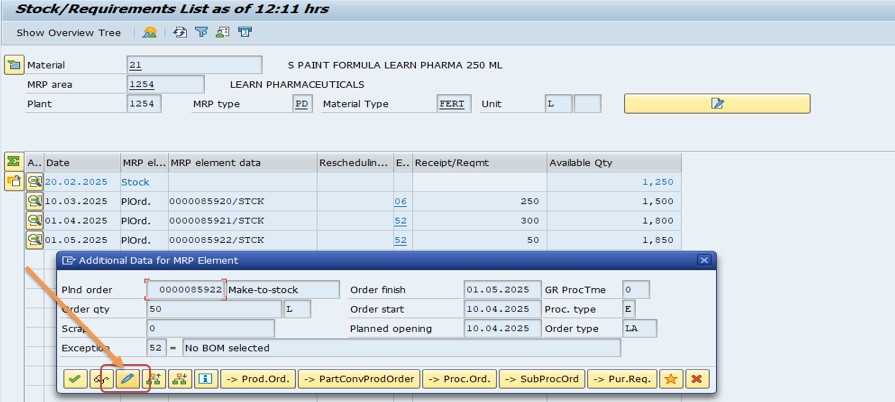Screen dimensions: 895x402
Task: Click exception link 52 in 01.05.2025 row
Action: 401,240
